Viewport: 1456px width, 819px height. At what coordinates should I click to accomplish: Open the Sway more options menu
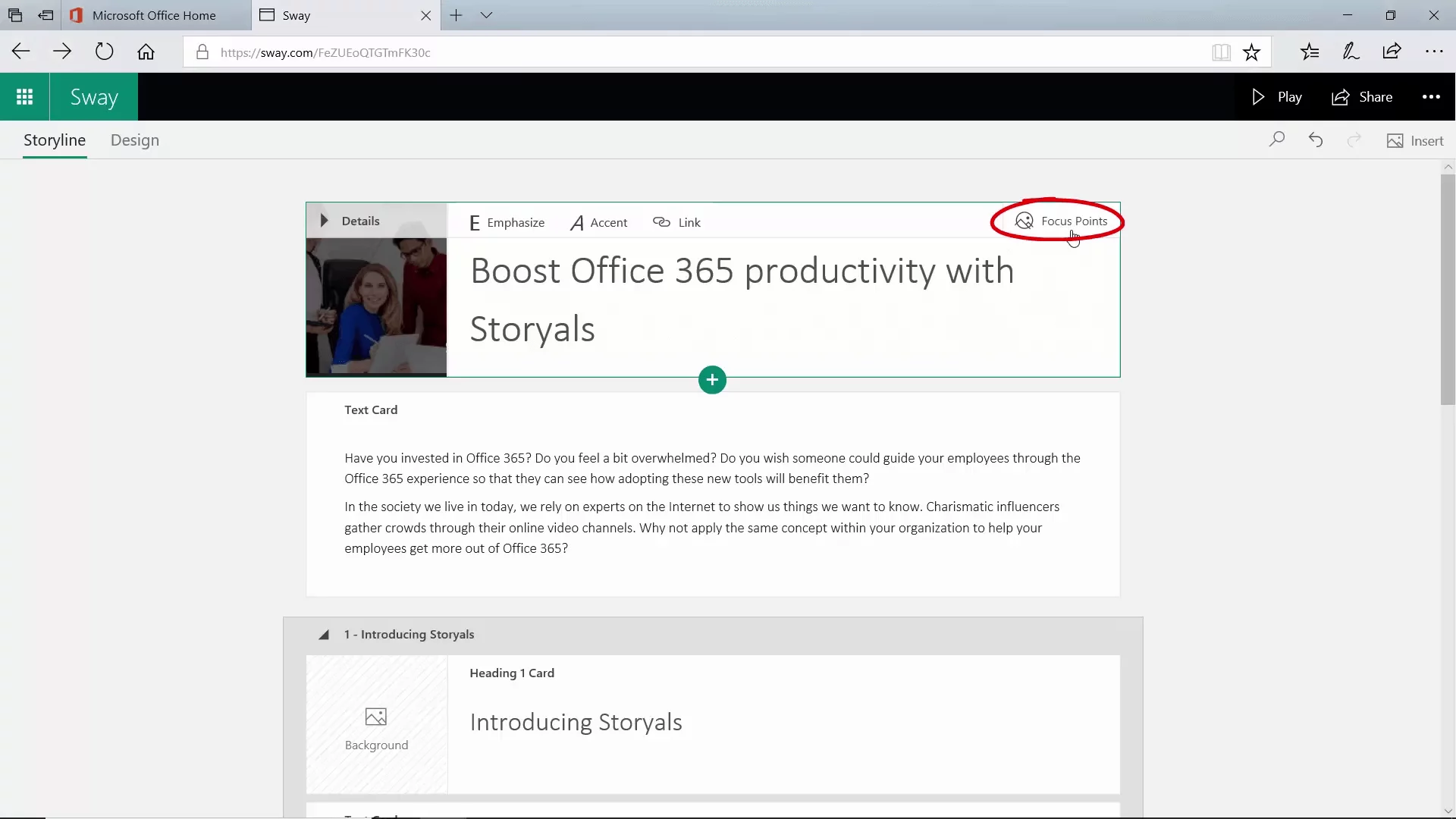tap(1431, 97)
